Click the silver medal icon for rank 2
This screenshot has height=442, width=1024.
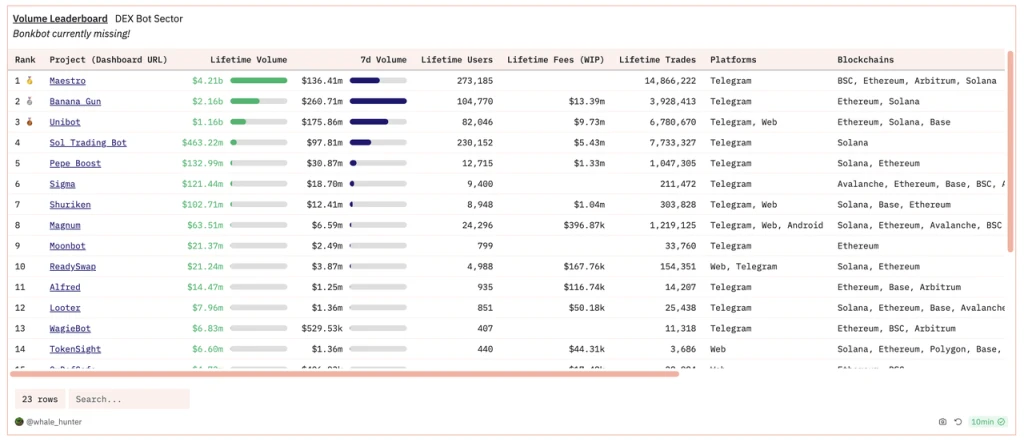click(30, 101)
